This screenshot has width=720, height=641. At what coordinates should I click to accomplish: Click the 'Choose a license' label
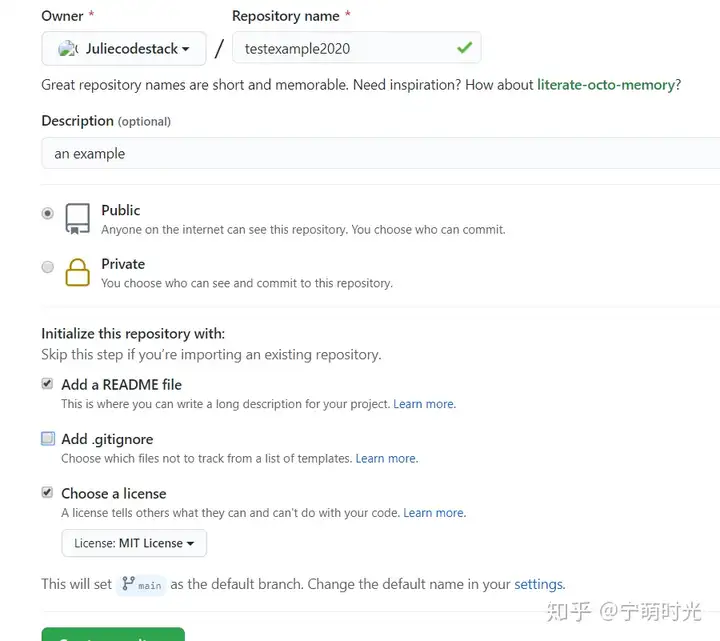[x=114, y=494]
